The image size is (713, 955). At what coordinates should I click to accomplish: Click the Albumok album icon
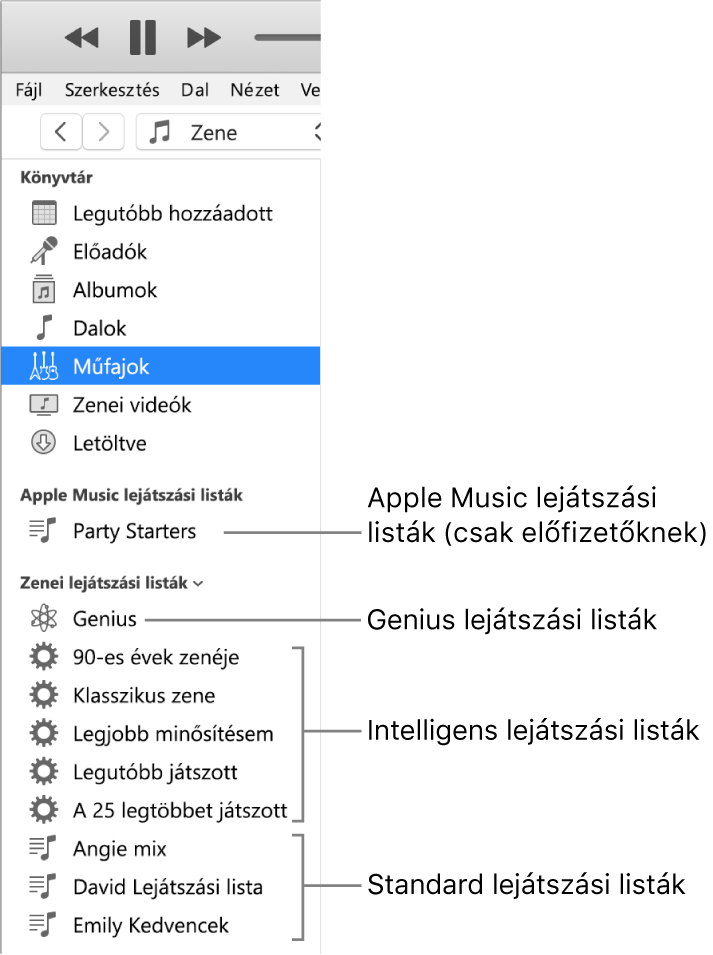coord(42,290)
